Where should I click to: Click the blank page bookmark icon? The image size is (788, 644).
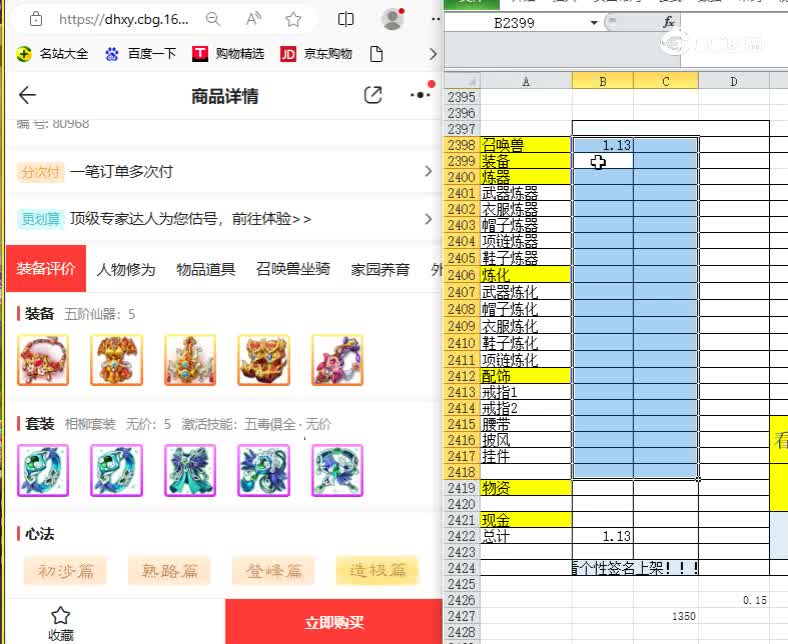(x=376, y=53)
